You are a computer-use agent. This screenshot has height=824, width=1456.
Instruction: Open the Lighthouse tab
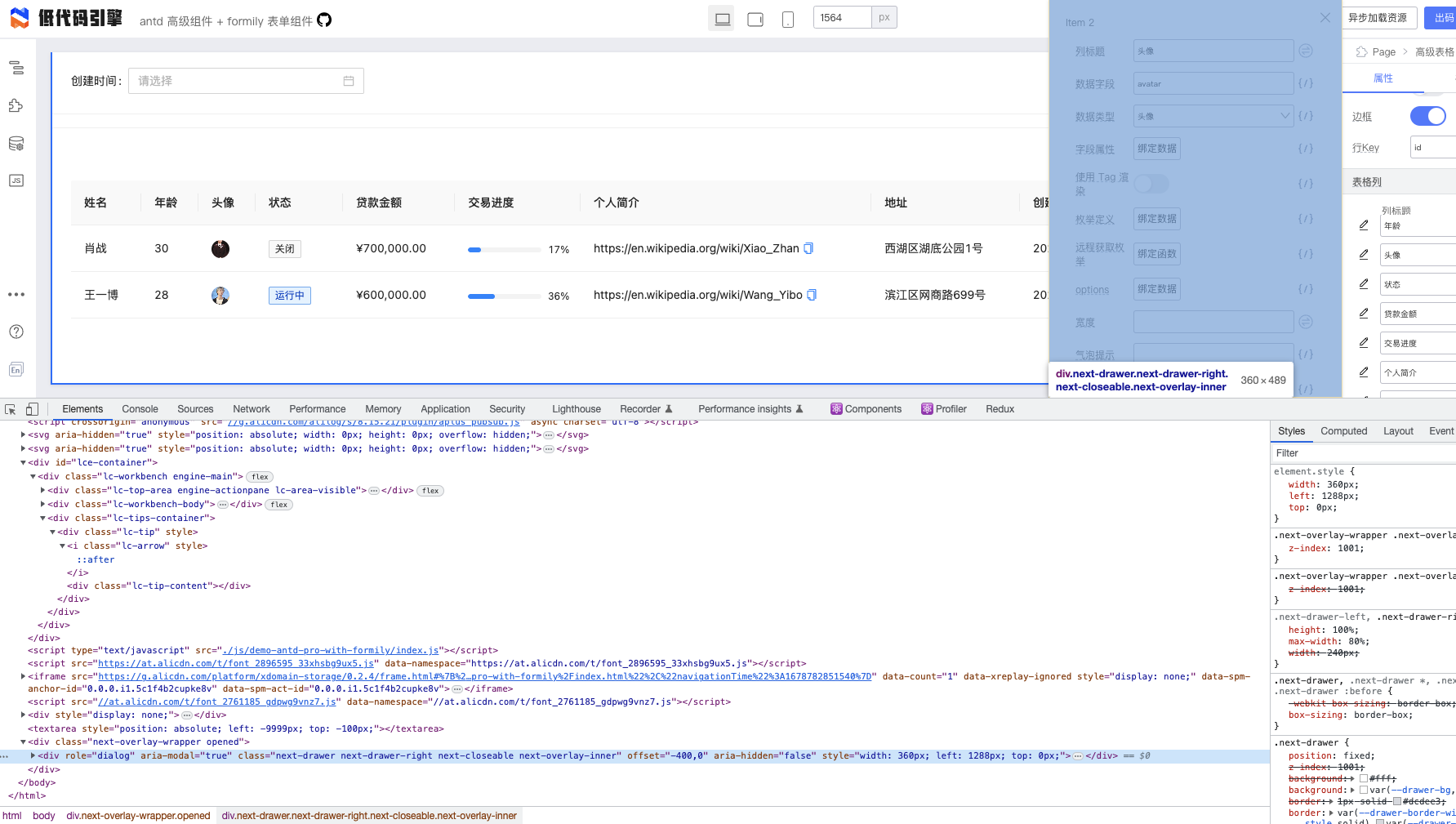[x=577, y=409]
